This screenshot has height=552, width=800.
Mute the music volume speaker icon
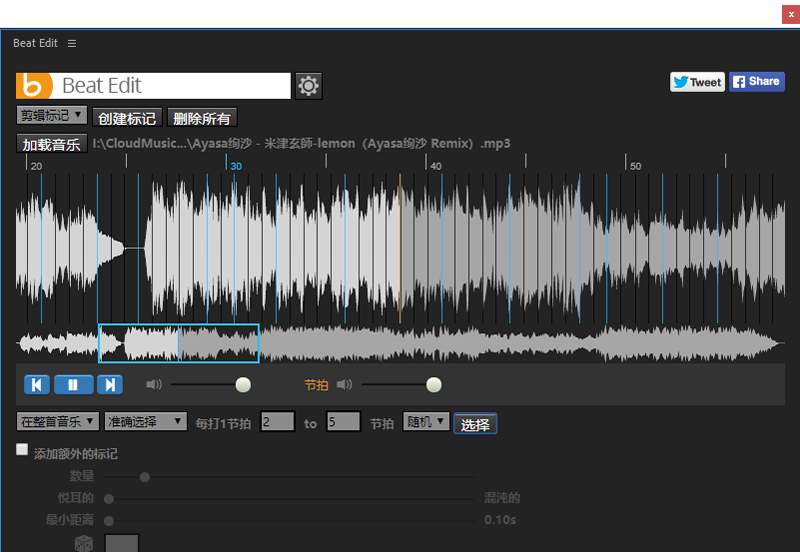click(x=154, y=384)
